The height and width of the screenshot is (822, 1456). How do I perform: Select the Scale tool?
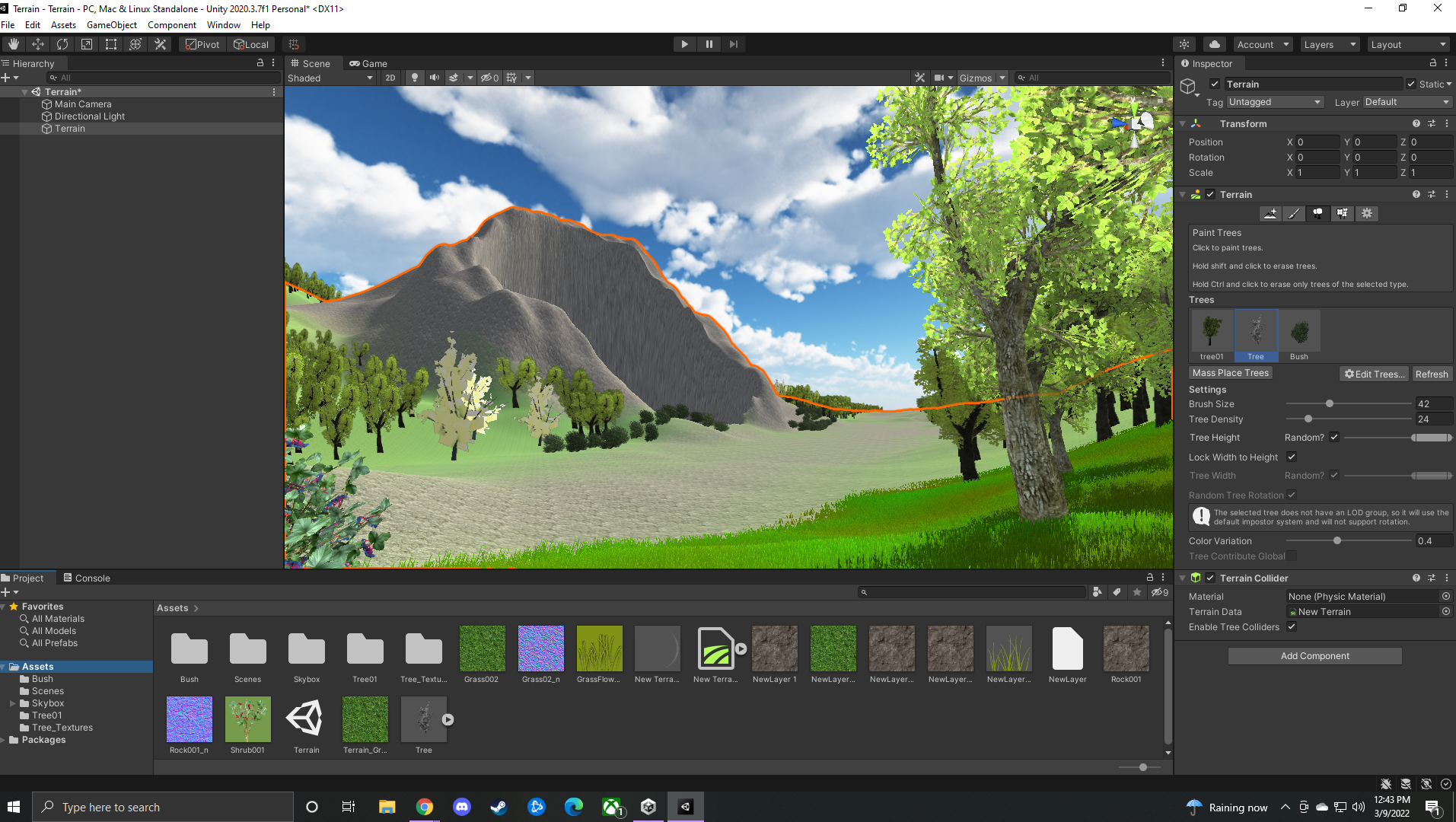click(87, 44)
